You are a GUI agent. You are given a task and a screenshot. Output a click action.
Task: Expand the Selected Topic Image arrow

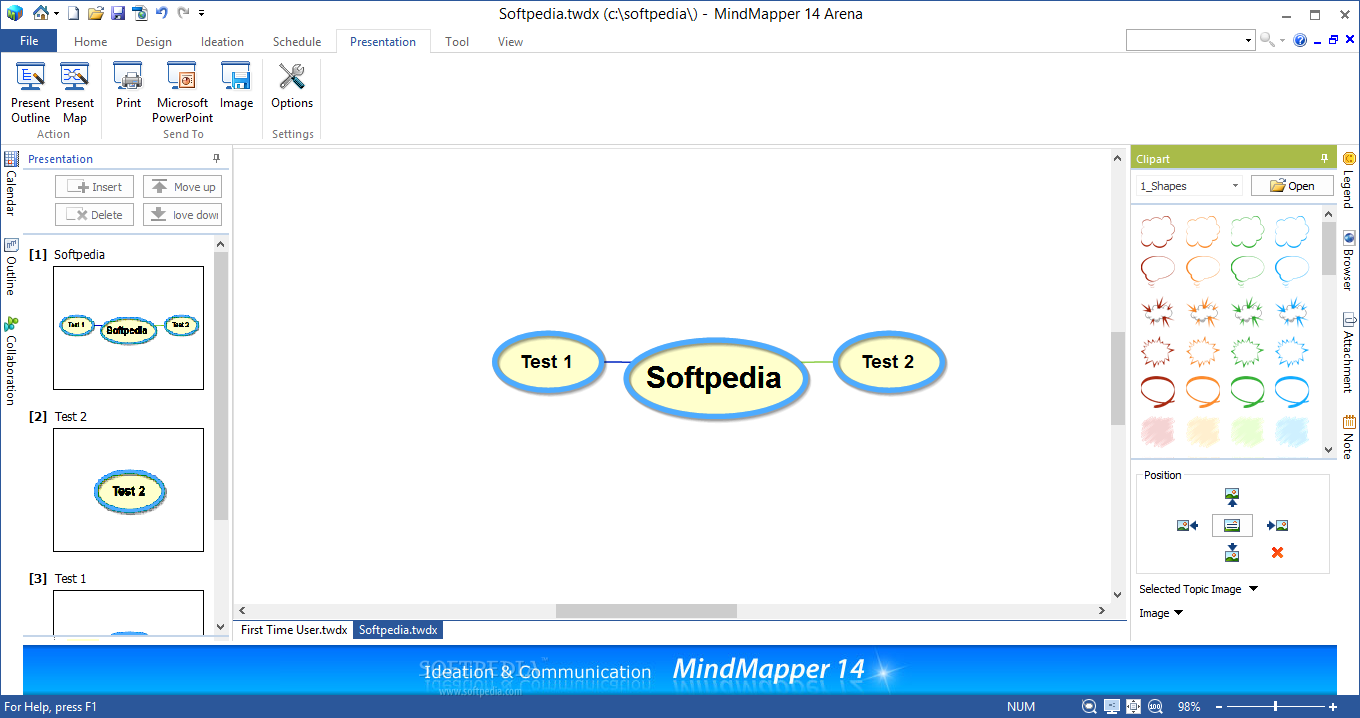(x=1254, y=589)
